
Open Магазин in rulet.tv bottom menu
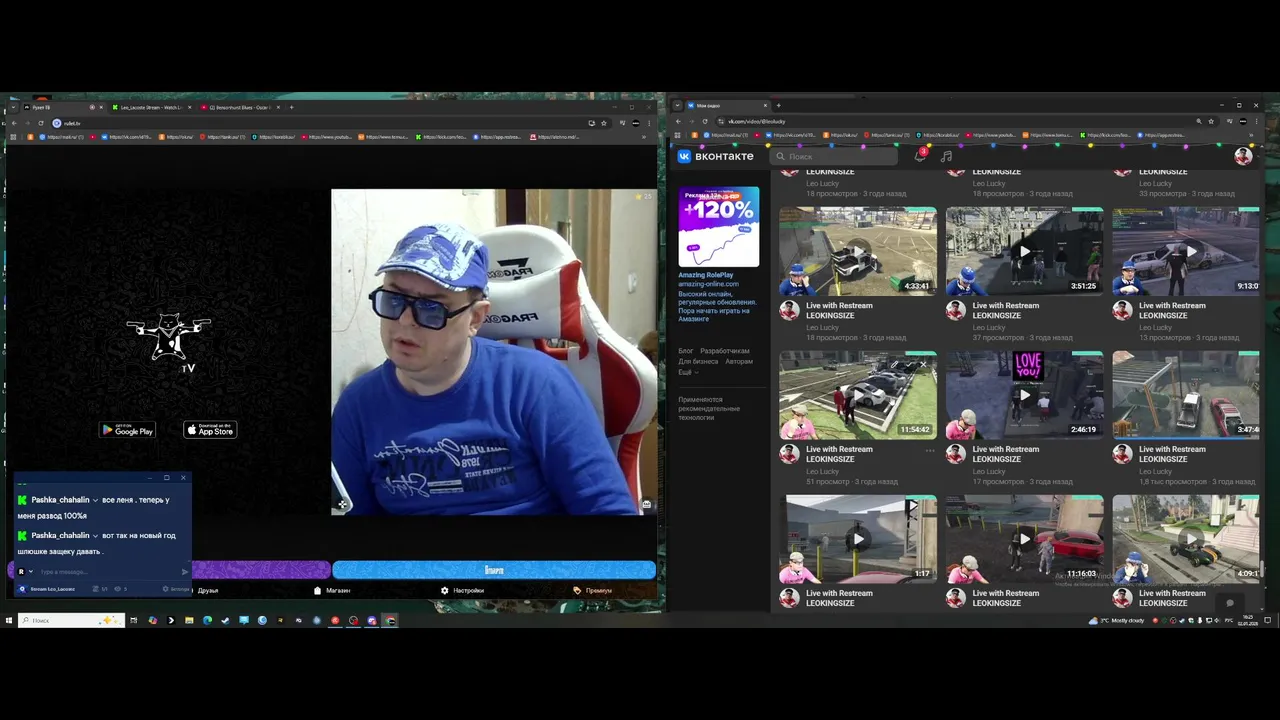point(332,591)
